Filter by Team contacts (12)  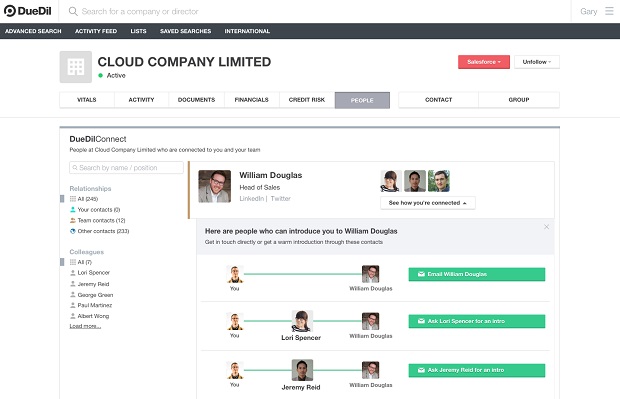tap(101, 220)
